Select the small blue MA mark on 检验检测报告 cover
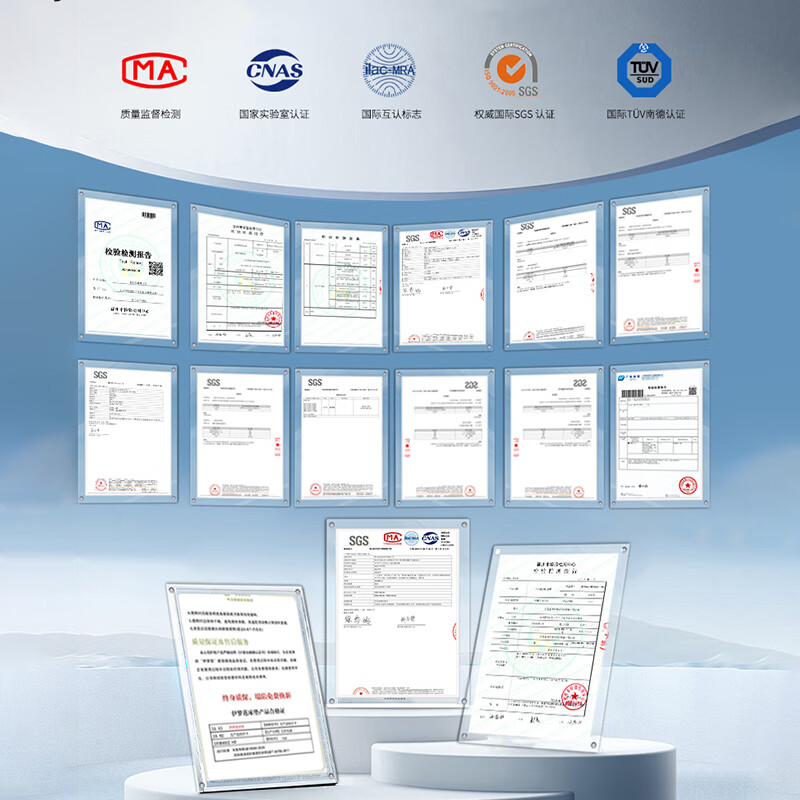The width and height of the screenshot is (800, 800). pos(102,226)
